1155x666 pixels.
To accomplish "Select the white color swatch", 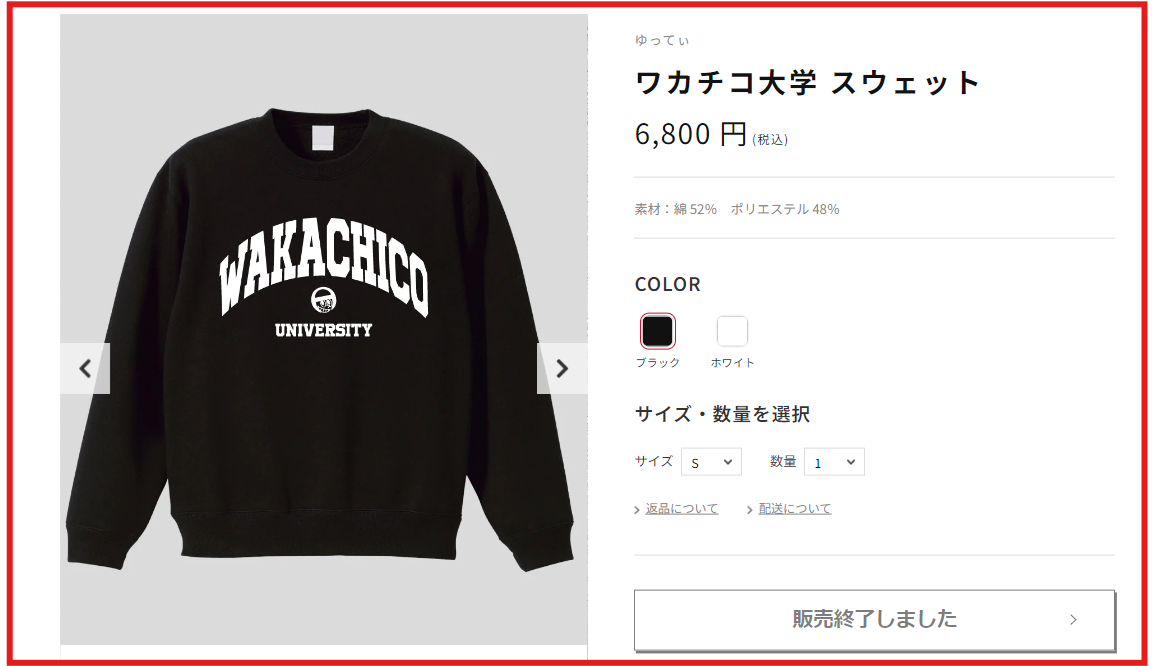I will (x=732, y=331).
